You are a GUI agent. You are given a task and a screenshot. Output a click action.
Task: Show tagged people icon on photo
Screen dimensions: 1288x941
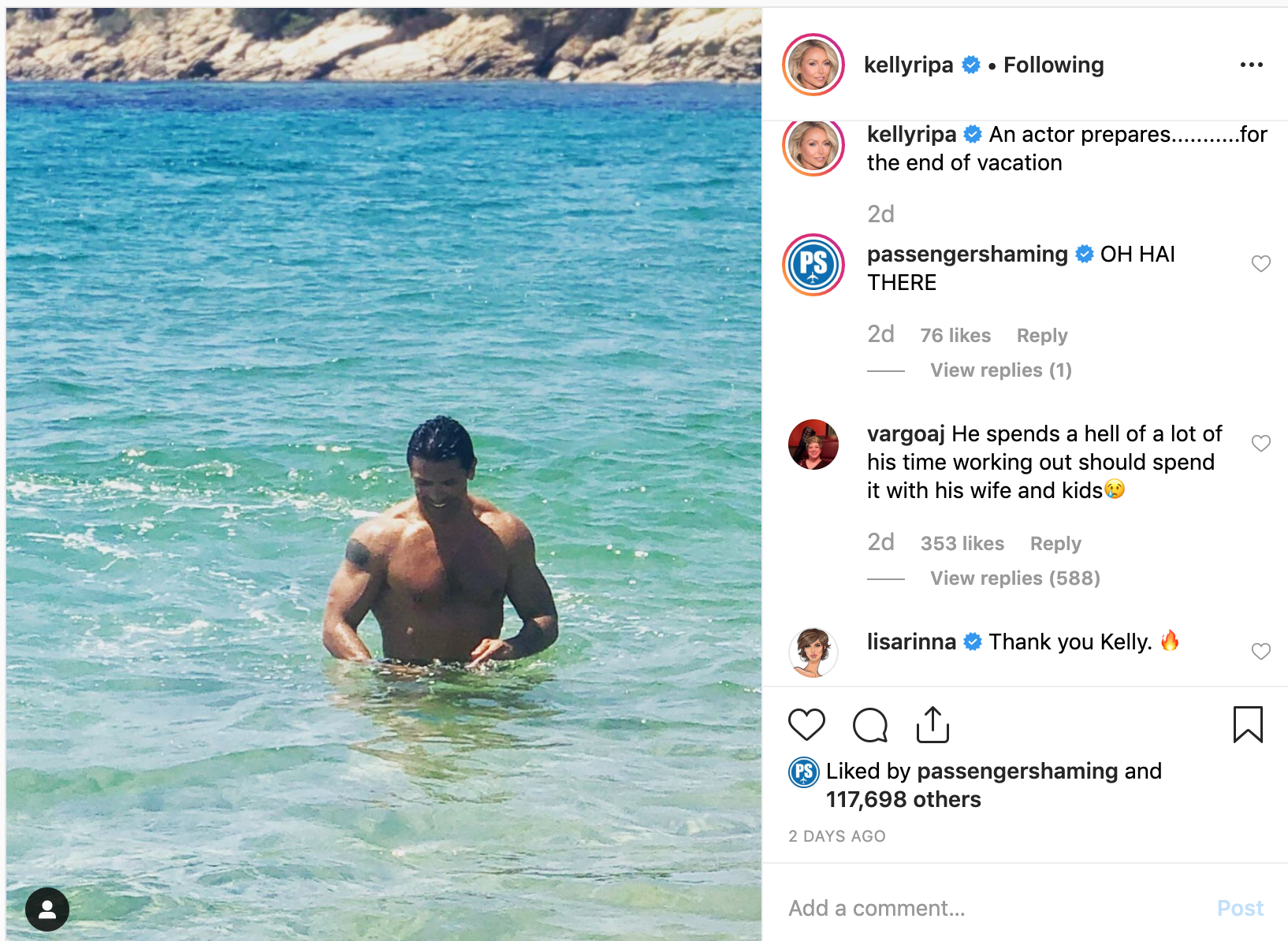point(47,909)
